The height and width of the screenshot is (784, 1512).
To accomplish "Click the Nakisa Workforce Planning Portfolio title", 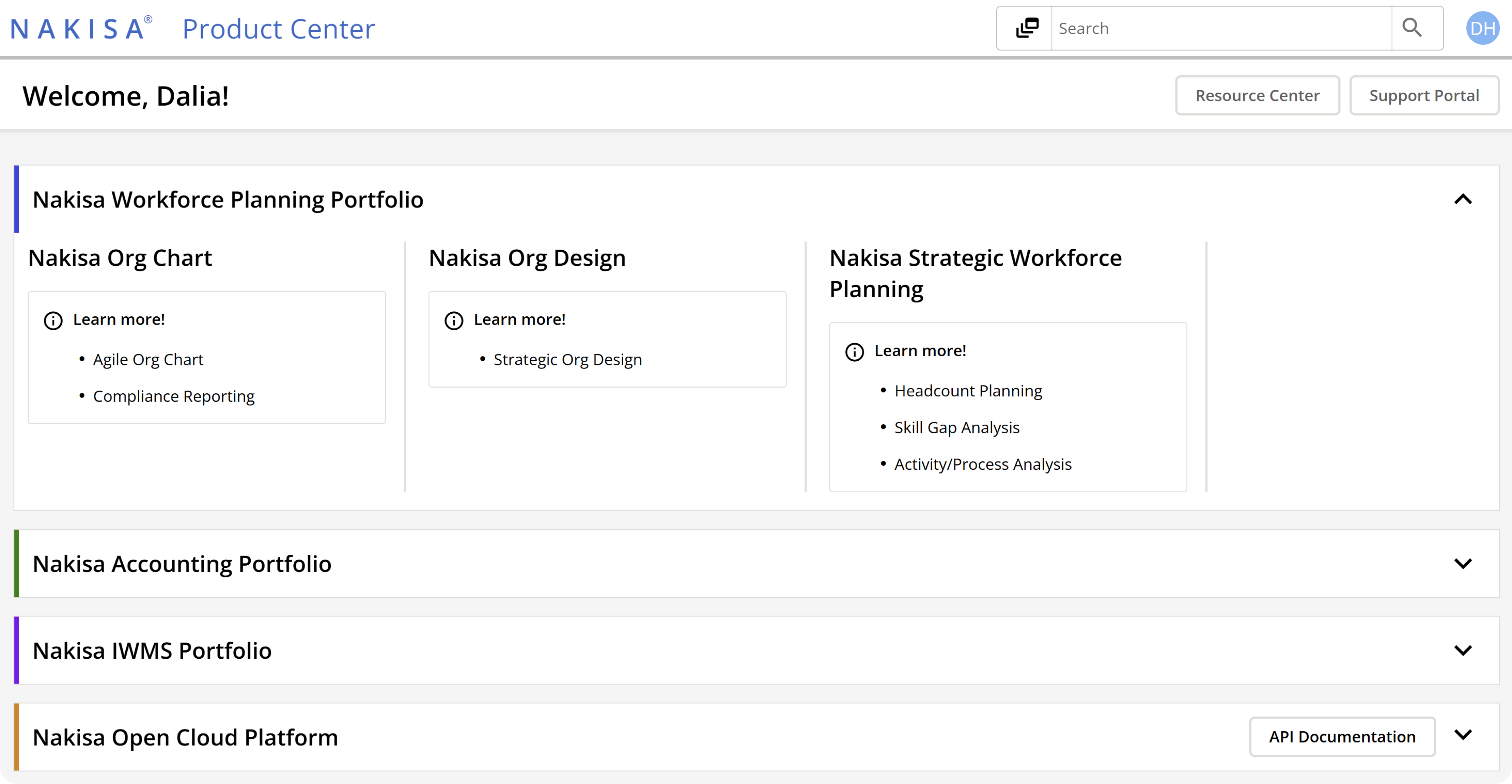I will 228,200.
